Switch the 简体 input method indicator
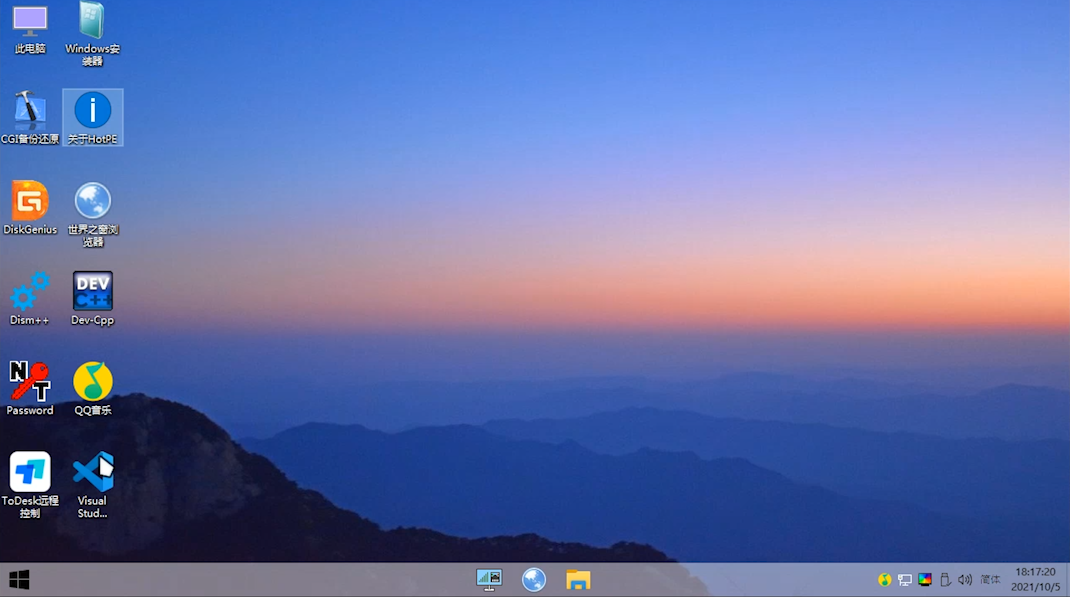This screenshot has width=1070, height=597. click(990, 580)
